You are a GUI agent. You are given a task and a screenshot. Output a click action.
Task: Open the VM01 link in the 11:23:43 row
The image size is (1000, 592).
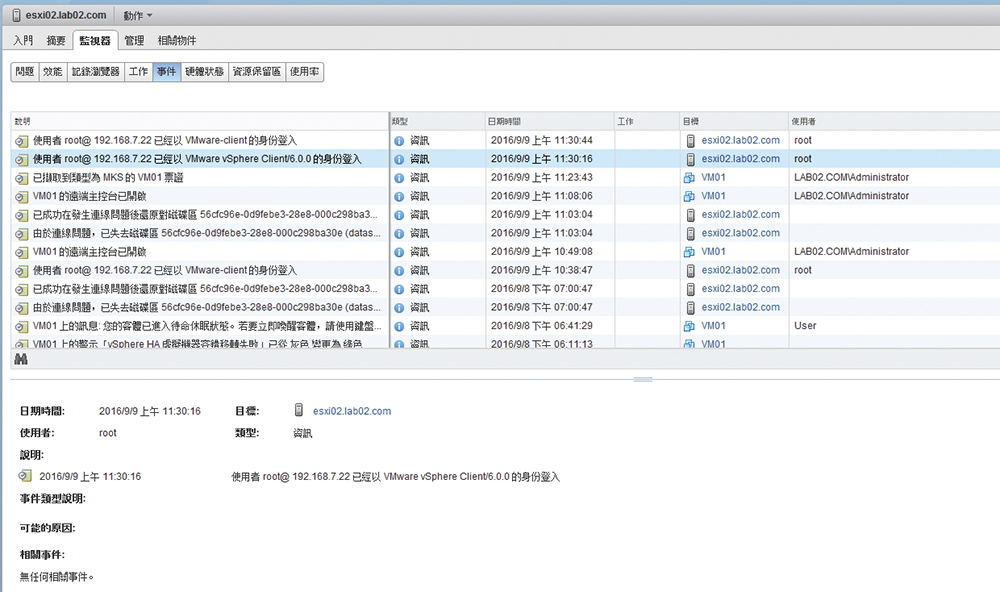pyautogui.click(x=714, y=177)
